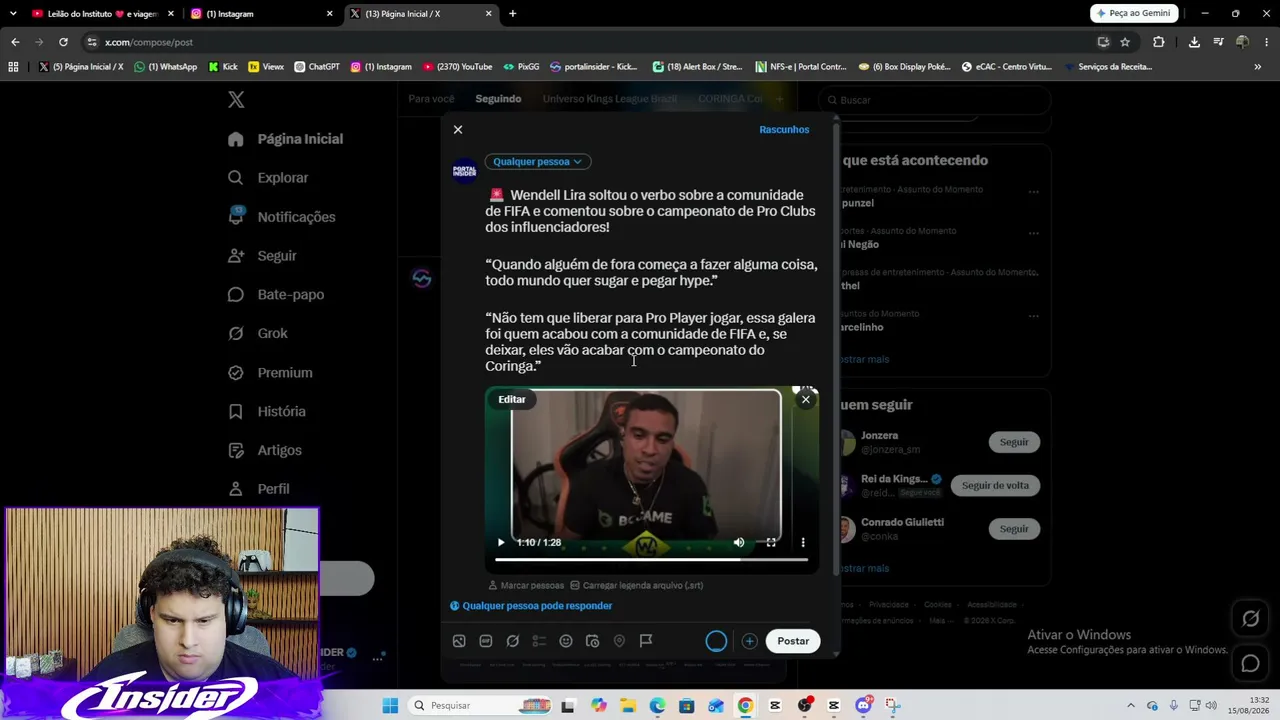Viewport: 1280px width, 720px height.
Task: Open Rascunhos drafts link
Action: [784, 130]
